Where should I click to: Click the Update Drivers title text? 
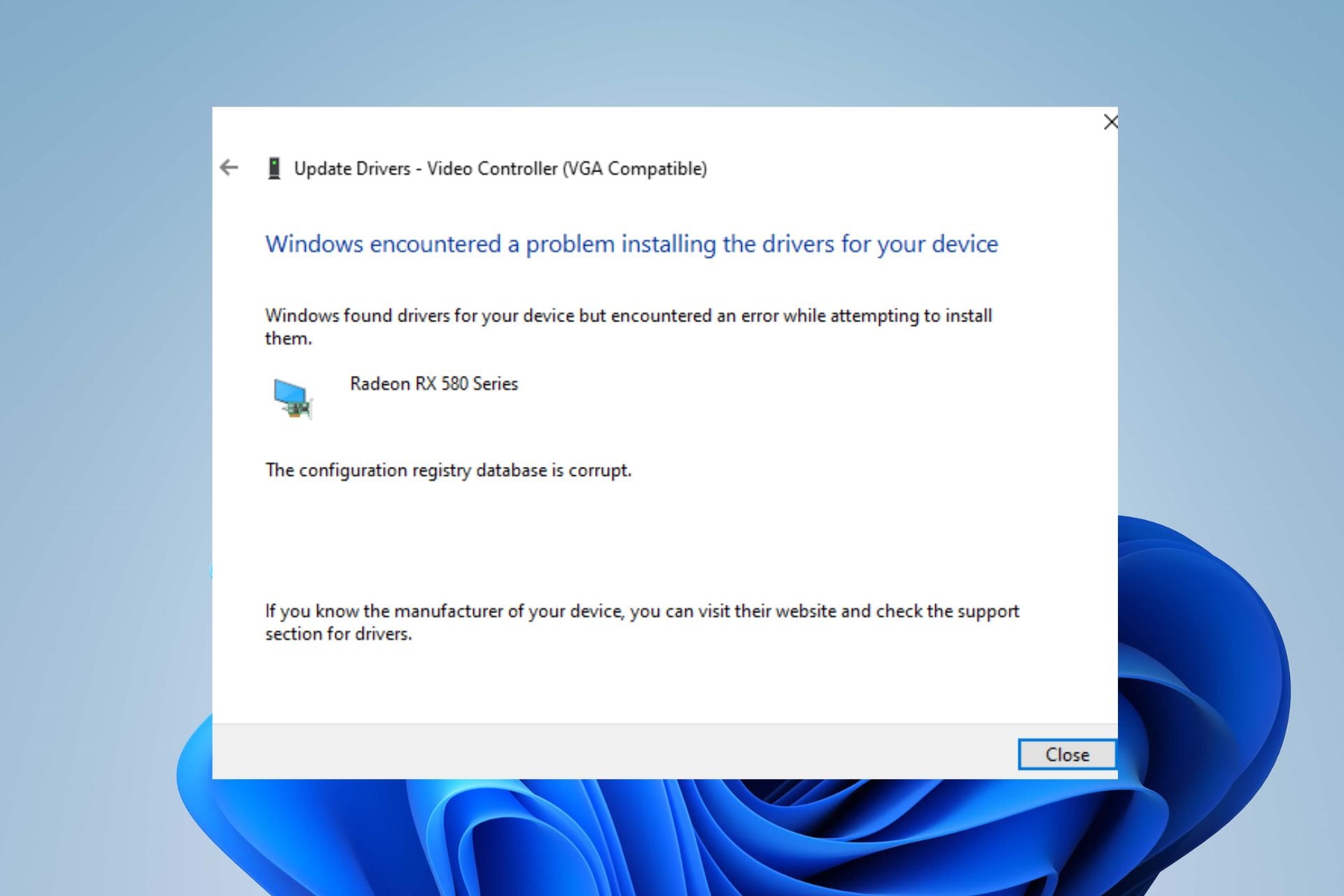coord(500,169)
